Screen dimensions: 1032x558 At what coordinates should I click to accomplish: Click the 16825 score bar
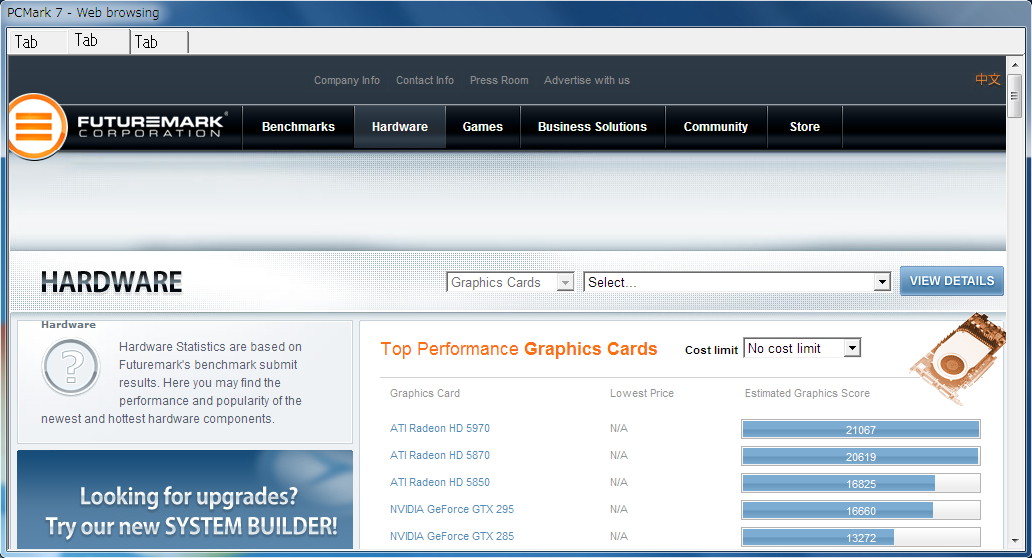coord(861,483)
